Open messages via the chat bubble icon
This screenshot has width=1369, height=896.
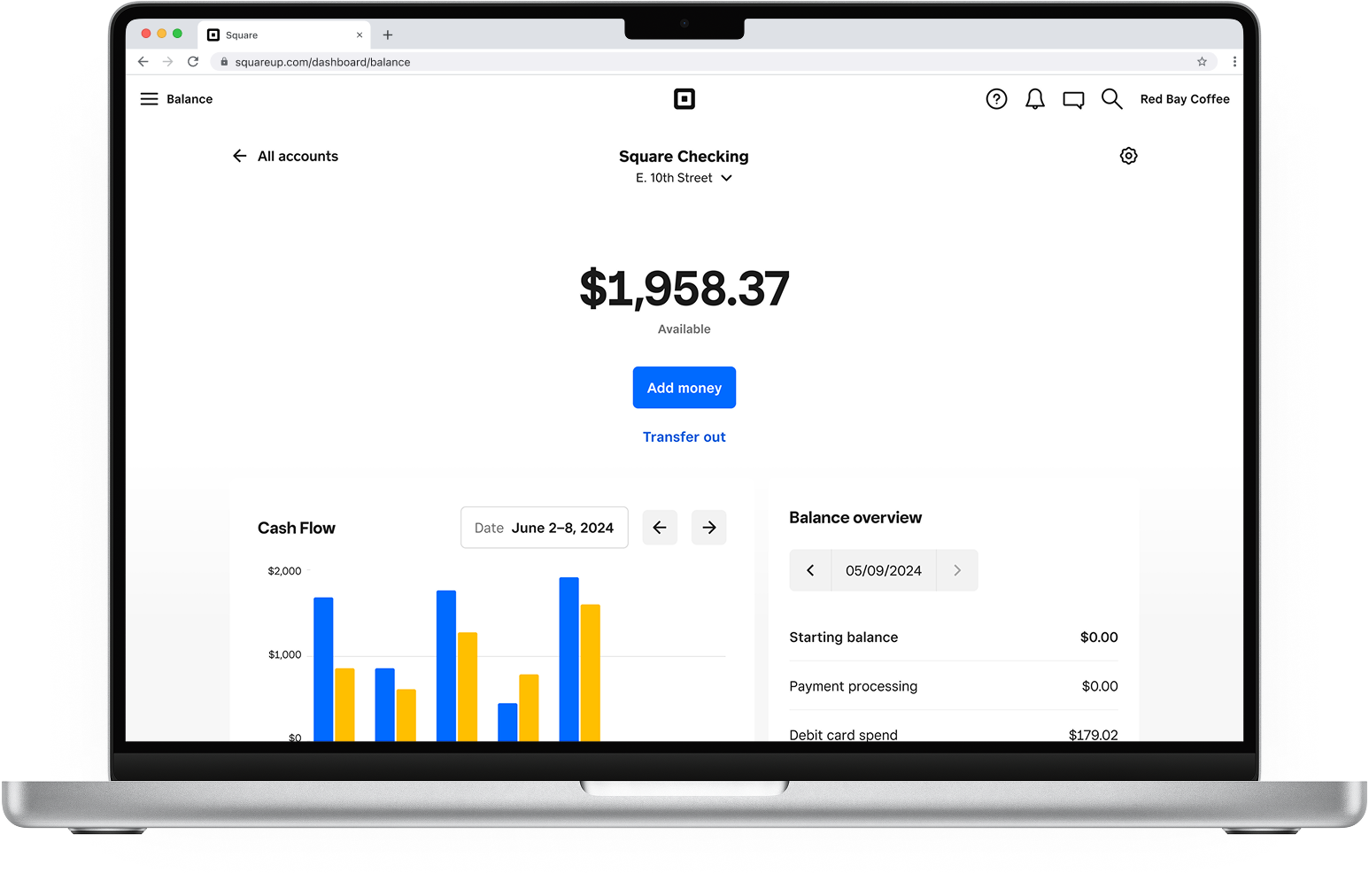[1073, 99]
